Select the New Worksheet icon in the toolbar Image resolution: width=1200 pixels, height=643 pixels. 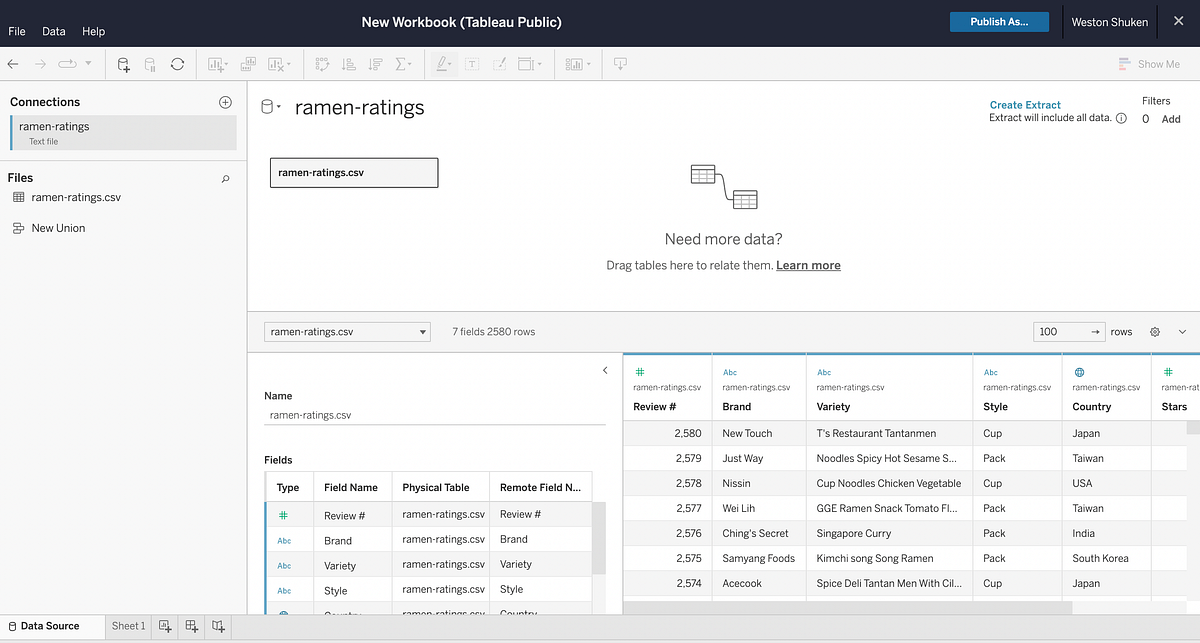214,64
